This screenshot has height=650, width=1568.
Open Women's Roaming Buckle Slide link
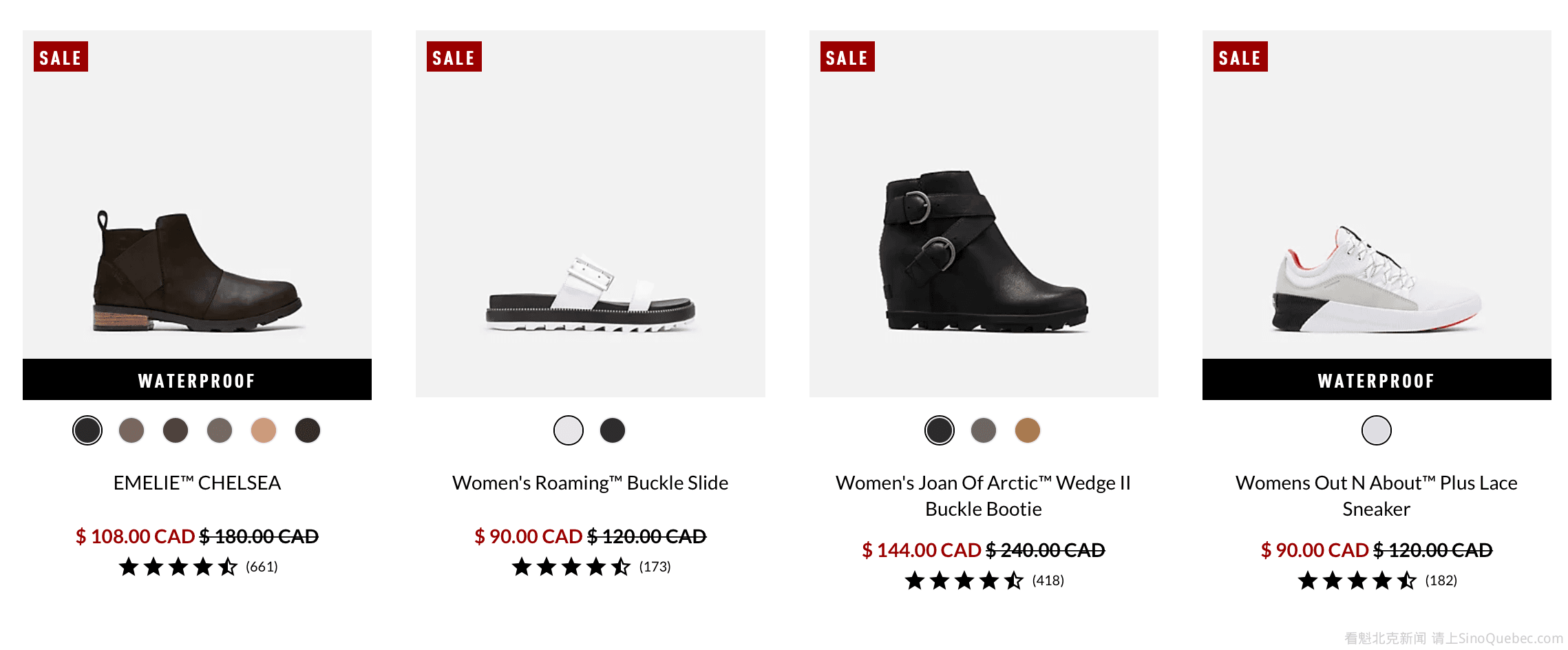coord(590,483)
